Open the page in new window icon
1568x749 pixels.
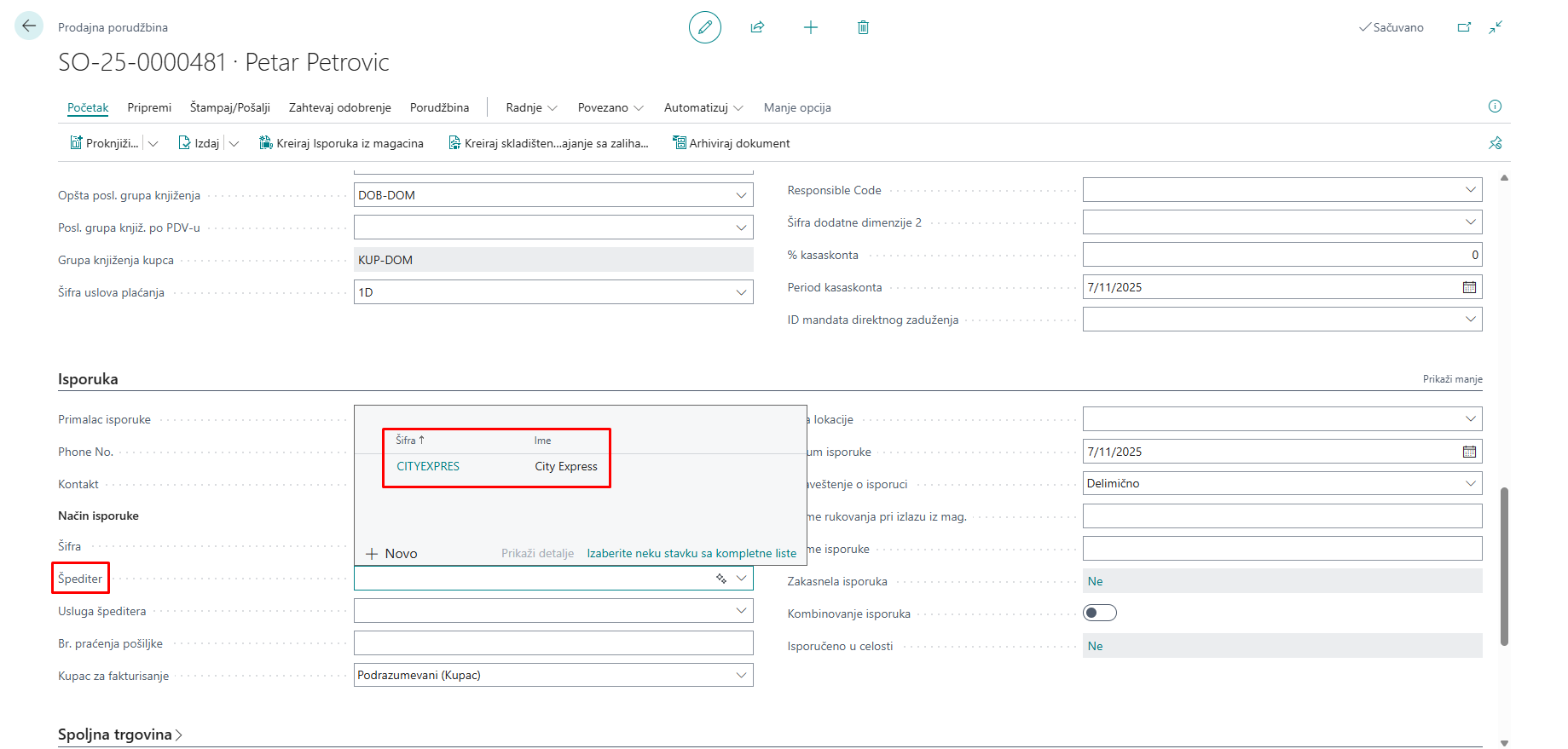tap(1464, 27)
